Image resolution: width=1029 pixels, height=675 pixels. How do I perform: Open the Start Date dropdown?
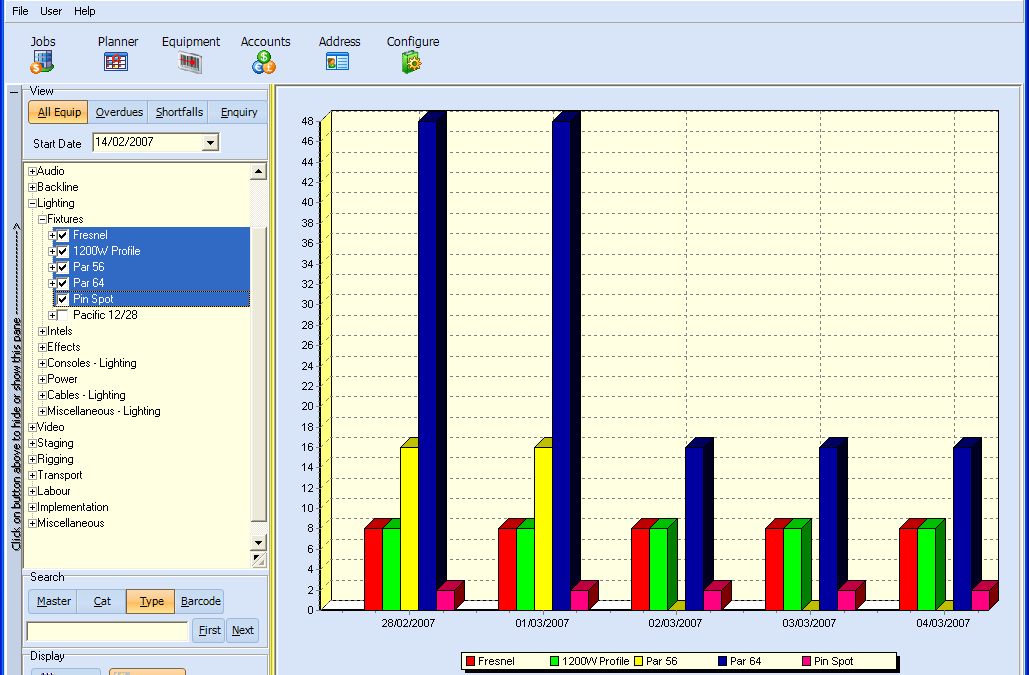pos(209,143)
